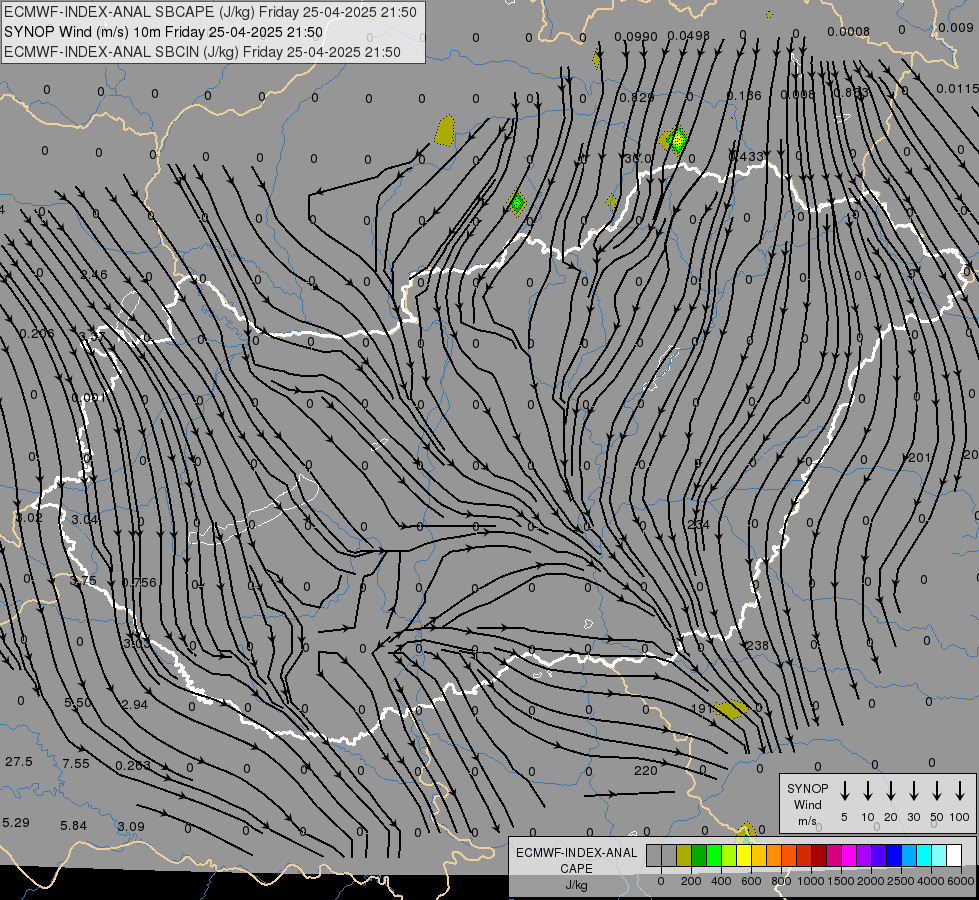This screenshot has width=979, height=900.
Task: Click the map value 0.203
Action: tap(133, 765)
